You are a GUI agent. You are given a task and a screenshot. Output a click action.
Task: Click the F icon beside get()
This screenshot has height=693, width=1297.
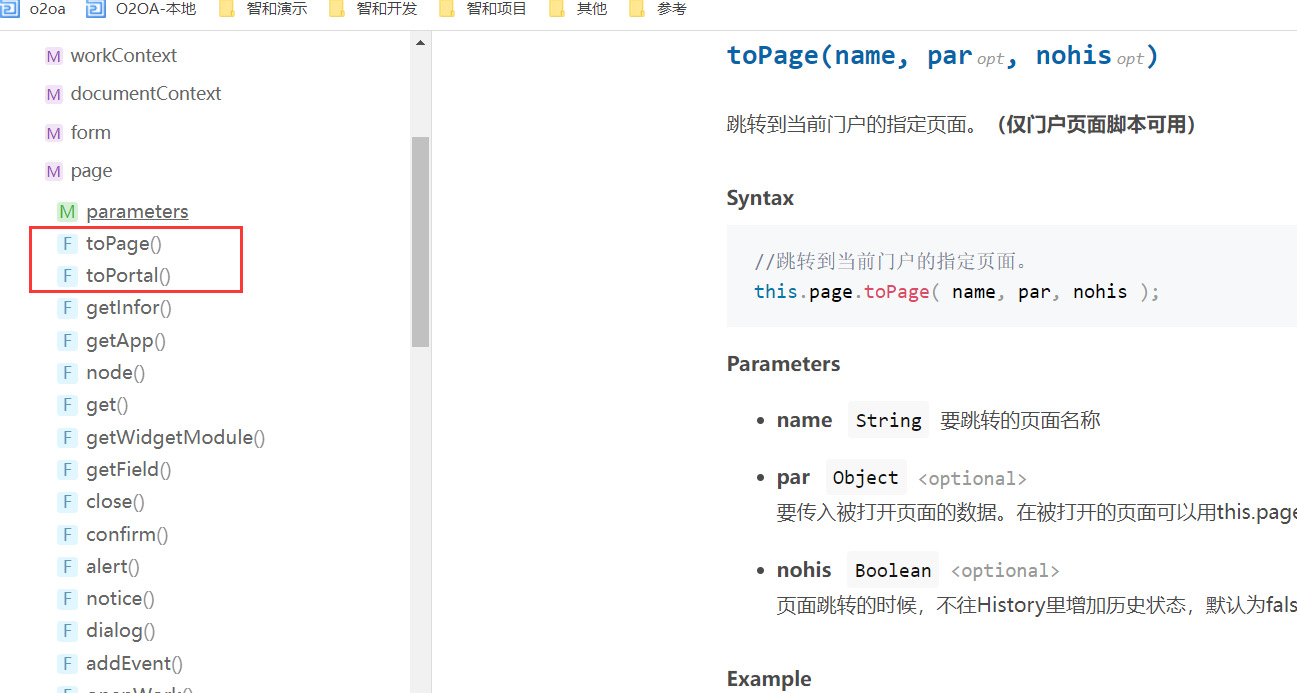(67, 404)
